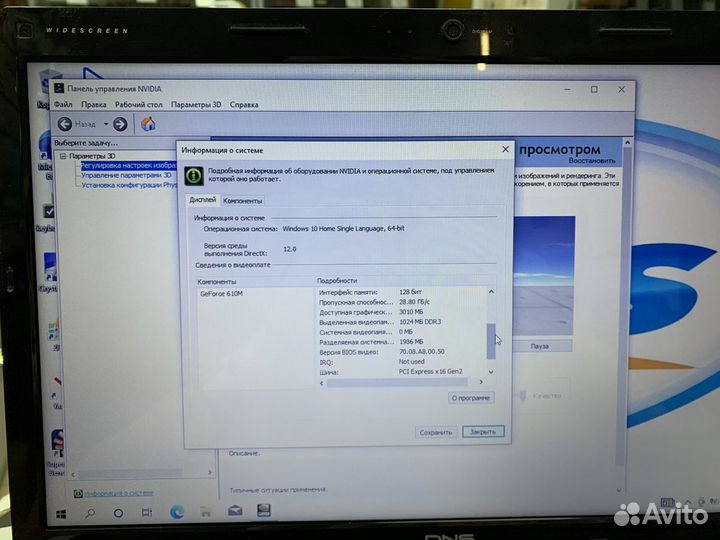Click the NVIDIA Control Panel taskbar icon

pyautogui.click(x=264, y=510)
